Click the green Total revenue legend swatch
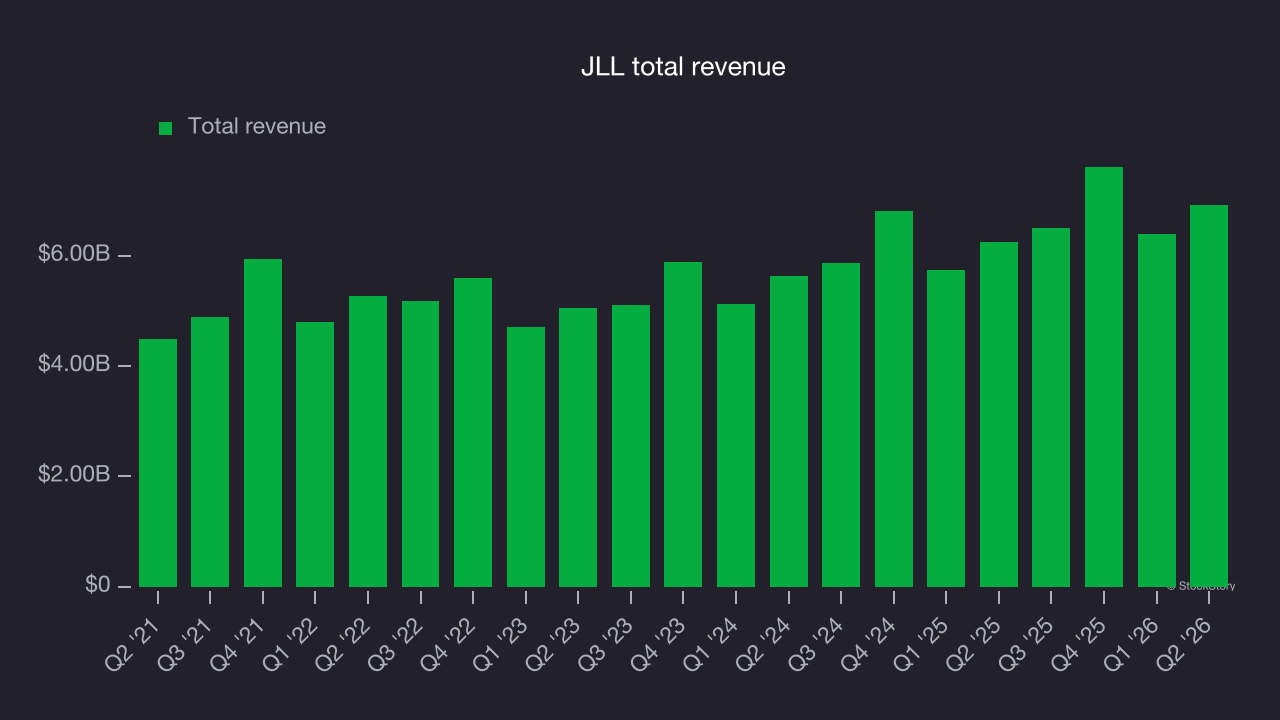The image size is (1280, 720). pos(166,128)
